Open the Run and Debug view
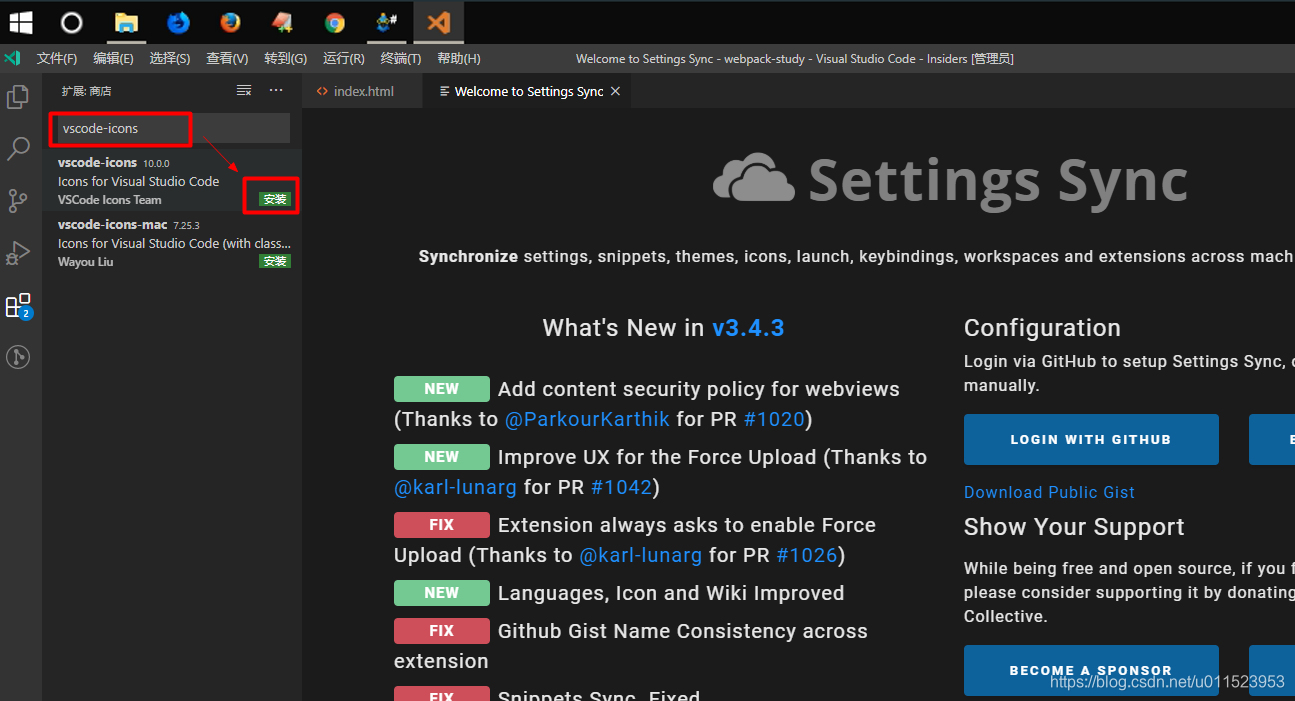Screen dimensions: 1295x701 [18, 253]
